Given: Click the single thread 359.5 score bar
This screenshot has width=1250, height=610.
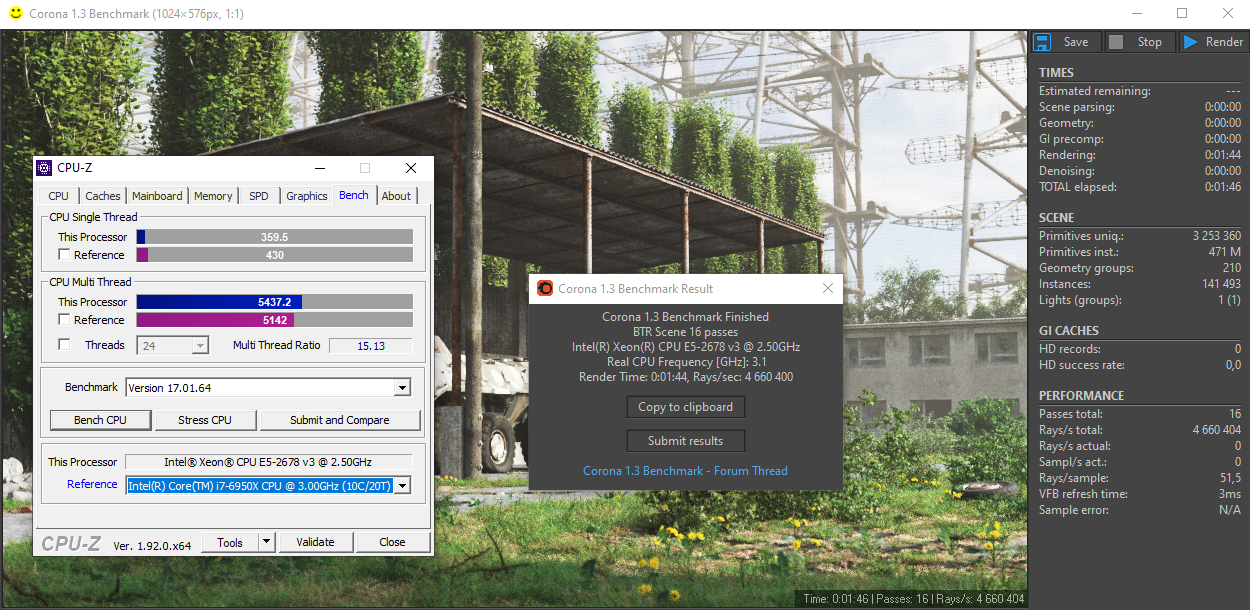Looking at the screenshot, I should pyautogui.click(x=275, y=237).
